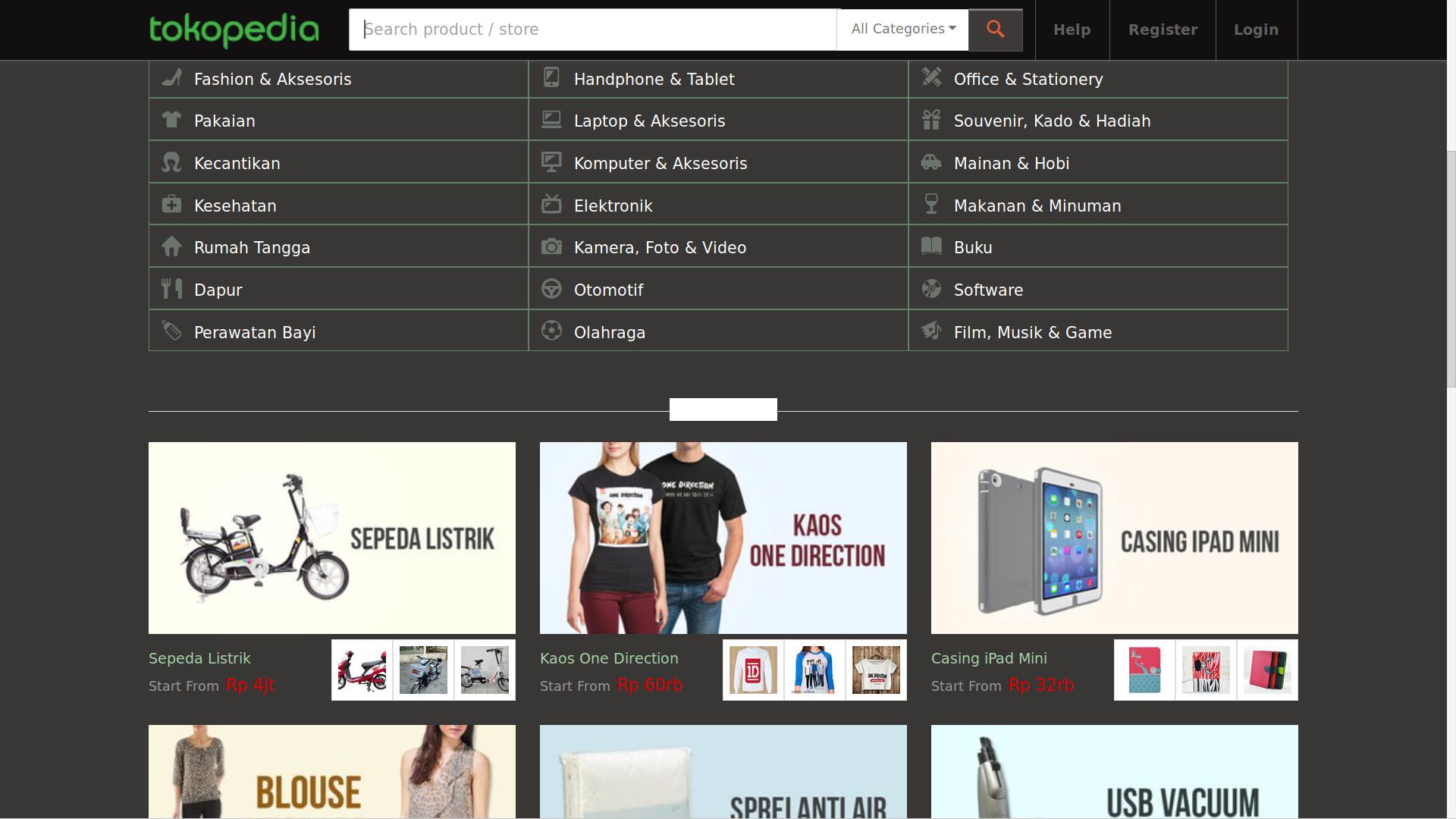Click the Kecantikan hair icon
1456x819 pixels.
pos(172,162)
